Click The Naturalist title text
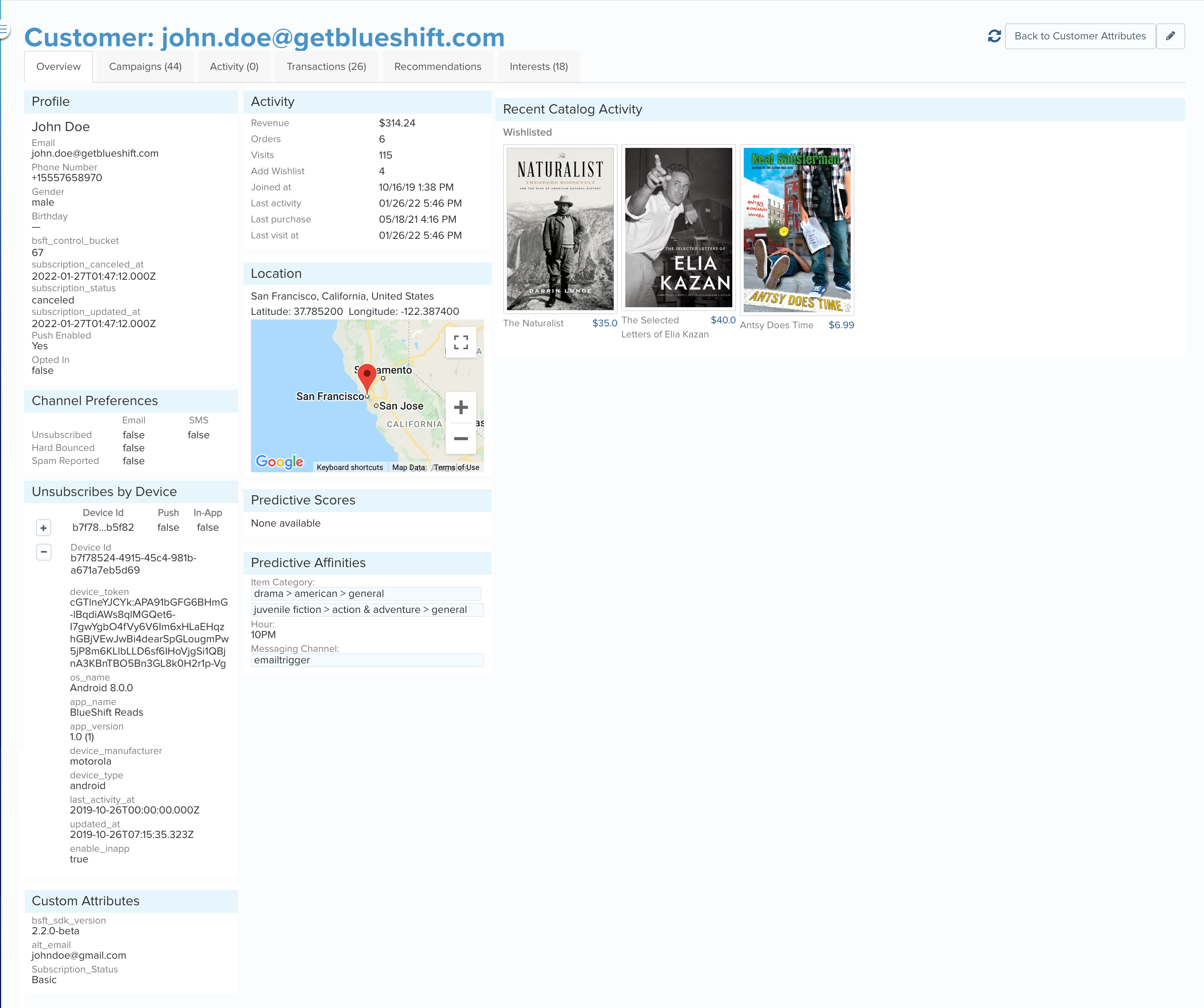The image size is (1204, 1008). coord(533,323)
